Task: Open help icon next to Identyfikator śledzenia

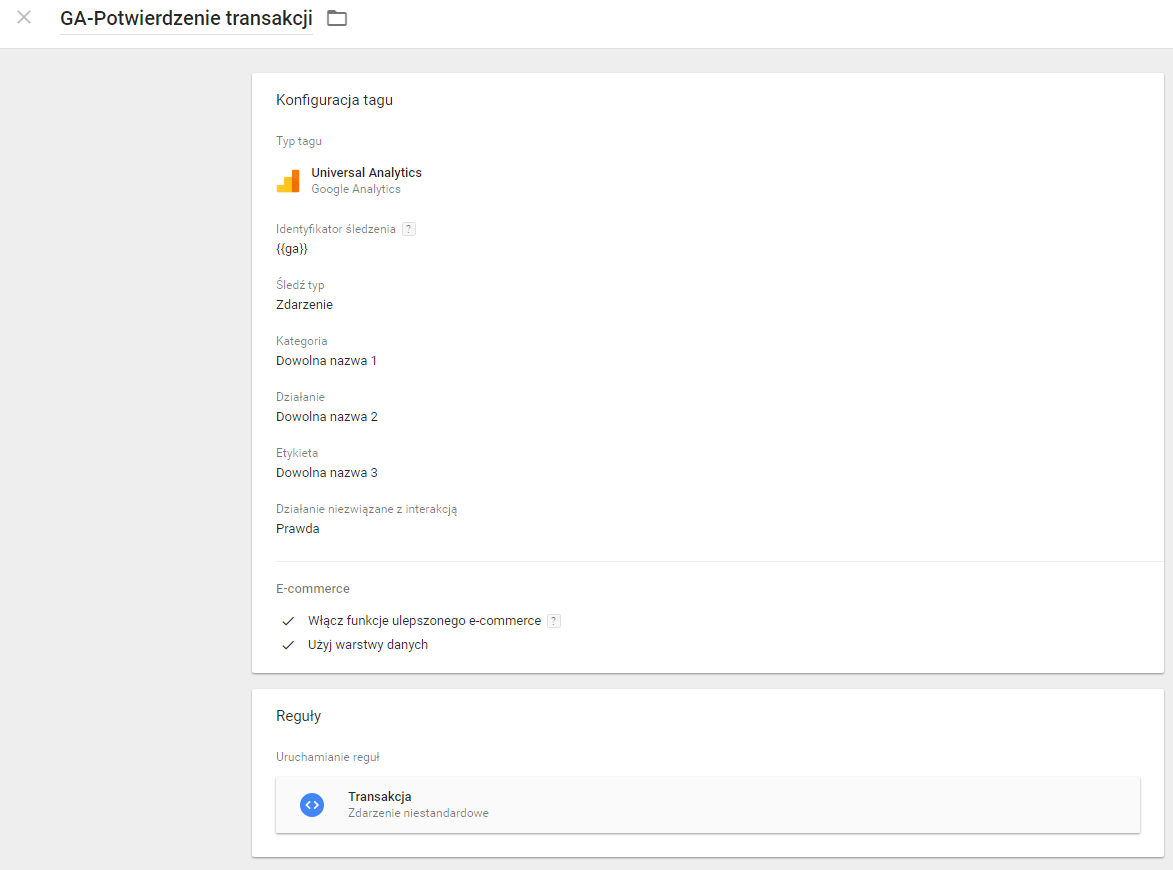Action: pyautogui.click(x=408, y=229)
